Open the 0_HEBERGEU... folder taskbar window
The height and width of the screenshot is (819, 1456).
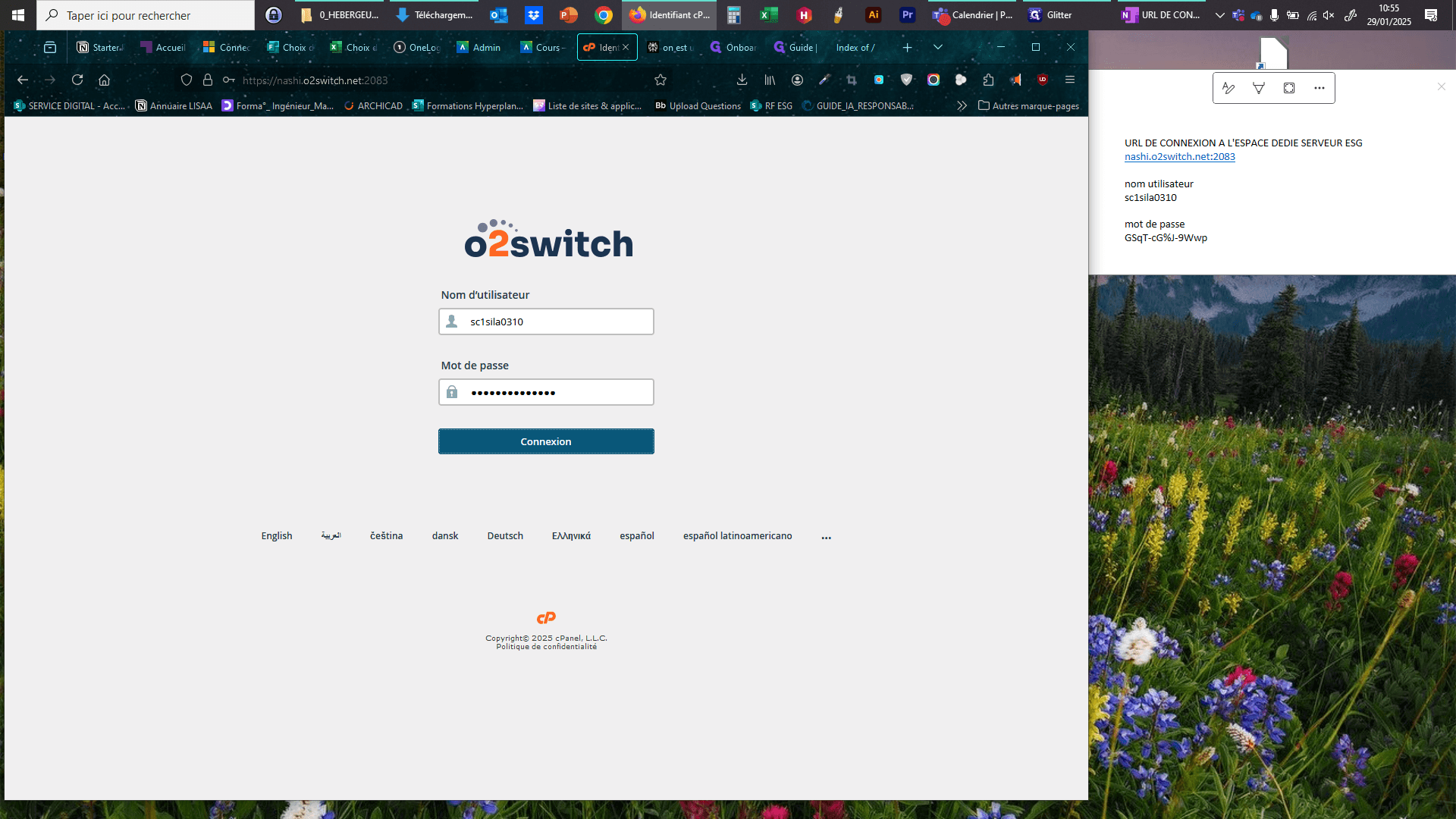pyautogui.click(x=340, y=15)
